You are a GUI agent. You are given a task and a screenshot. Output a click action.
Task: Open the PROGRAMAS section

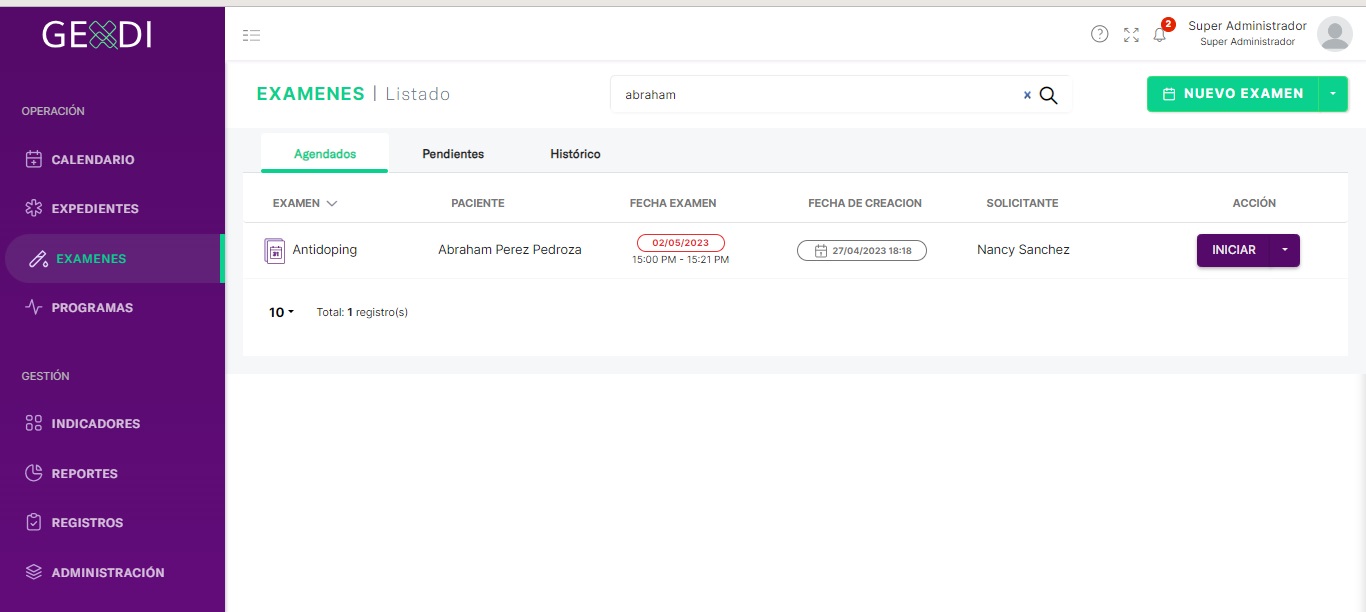(92, 307)
